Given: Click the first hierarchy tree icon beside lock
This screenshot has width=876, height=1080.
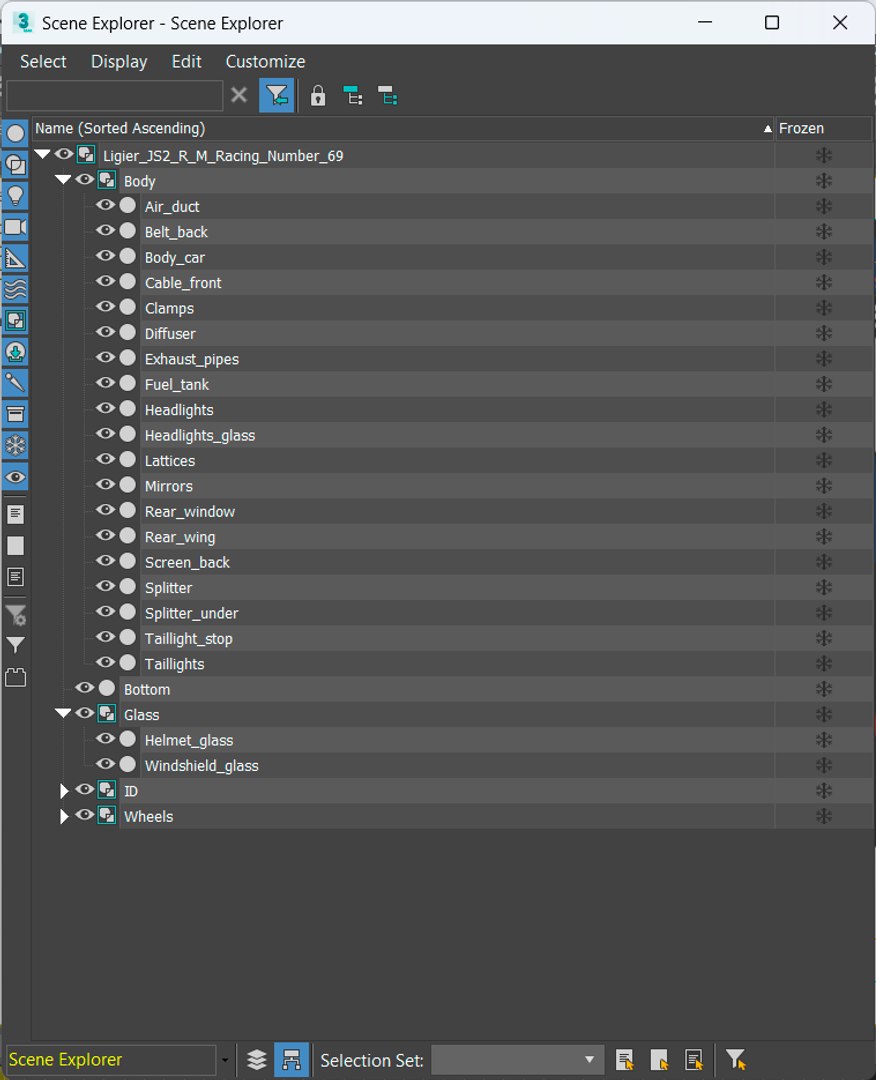Looking at the screenshot, I should point(353,96).
